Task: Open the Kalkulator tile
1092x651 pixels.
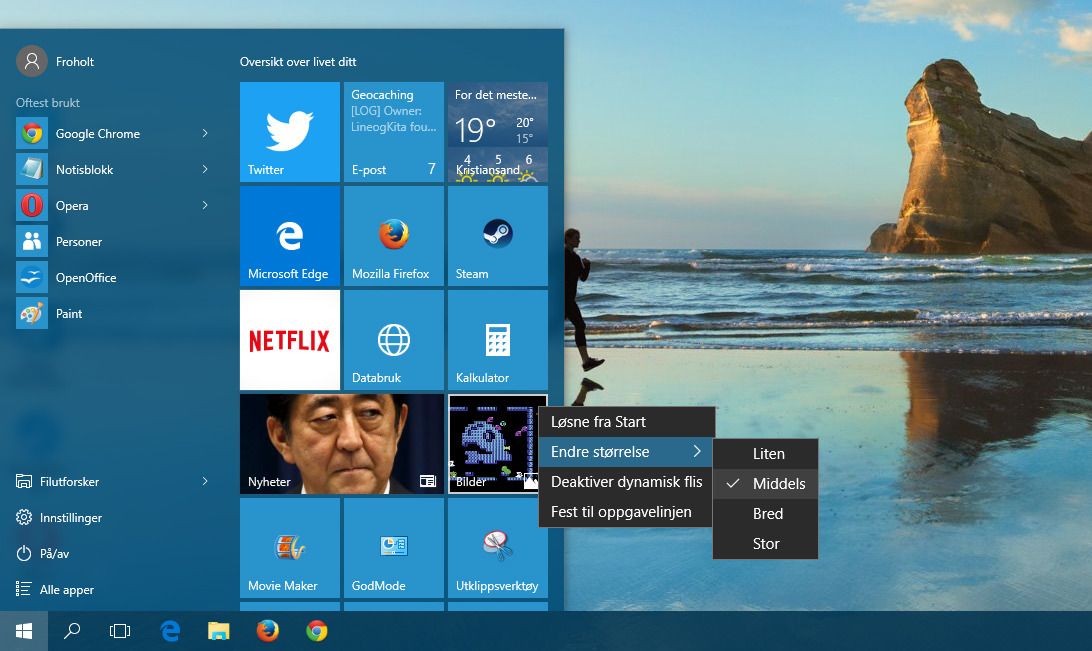Action: coord(498,340)
